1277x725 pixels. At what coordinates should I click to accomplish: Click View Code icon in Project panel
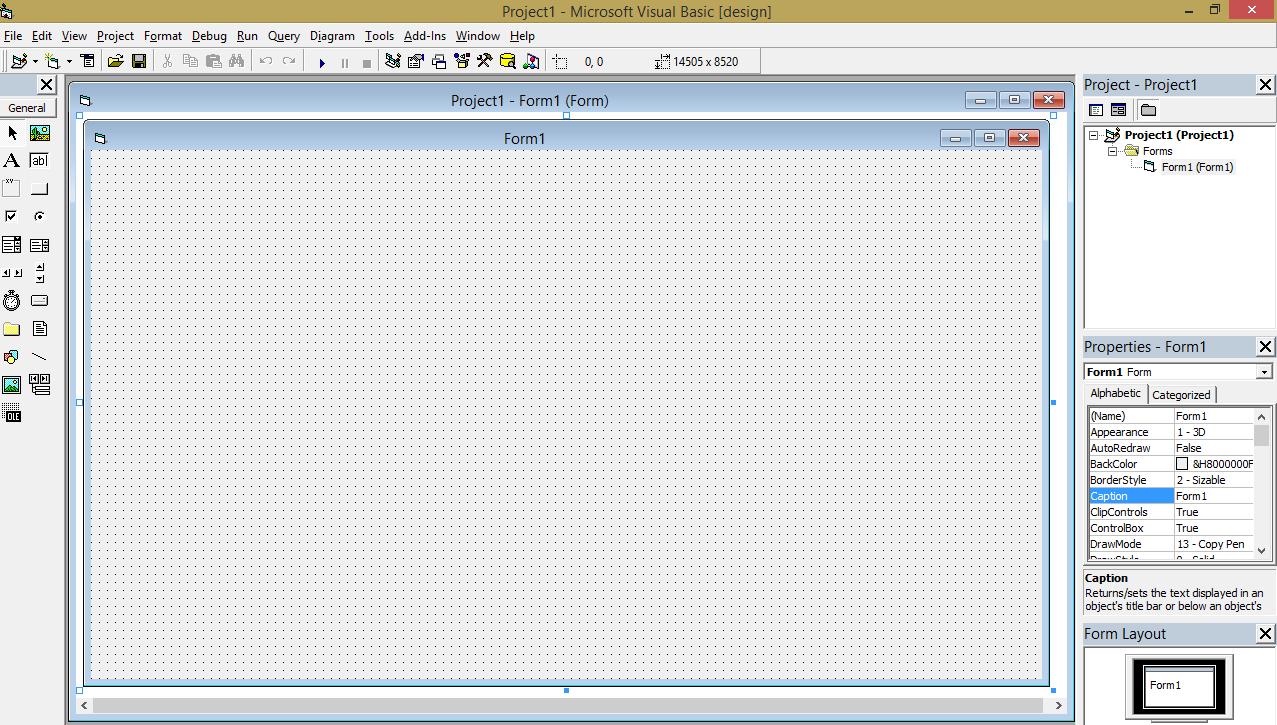point(1096,110)
